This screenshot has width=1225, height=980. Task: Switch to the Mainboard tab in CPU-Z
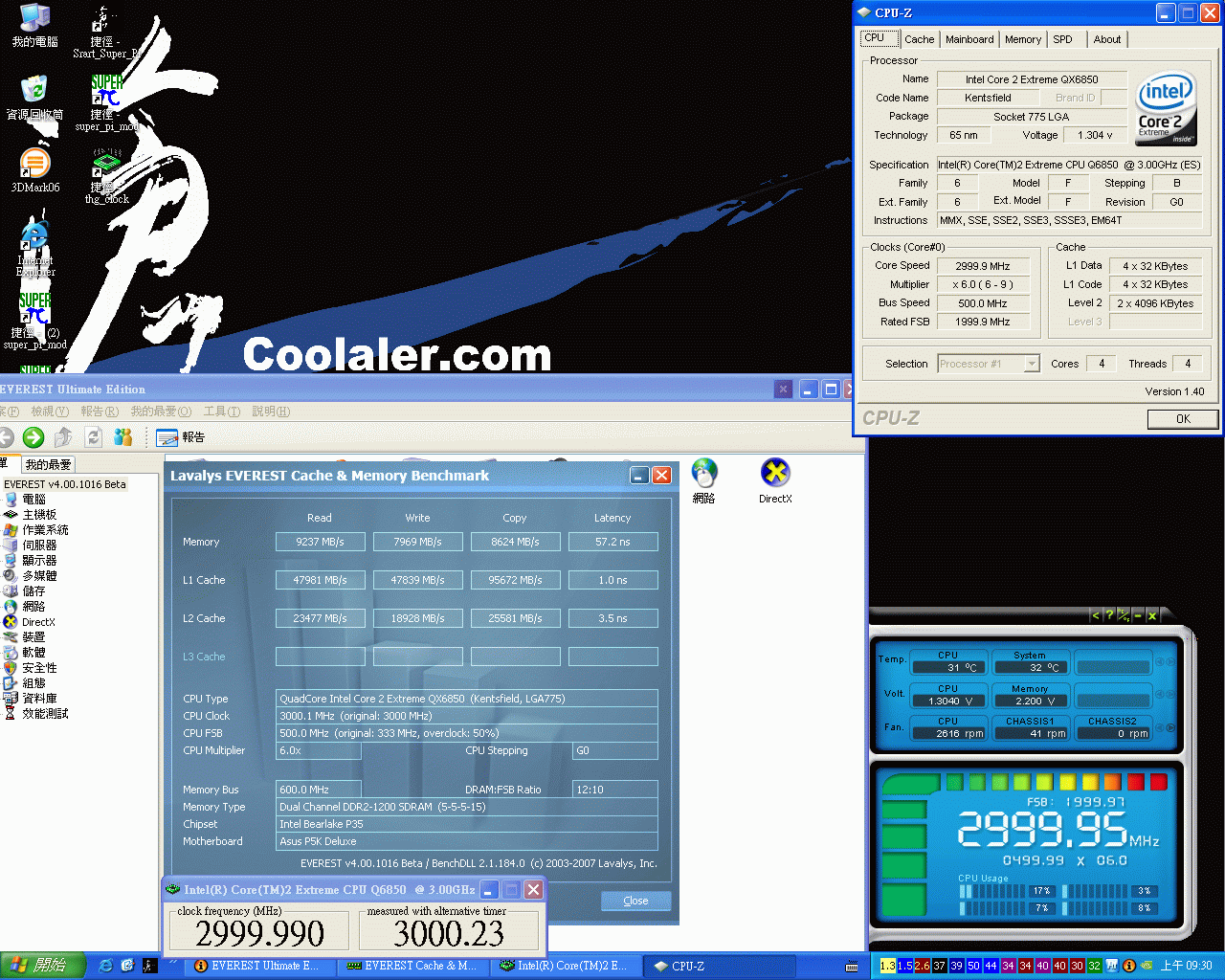pos(969,39)
